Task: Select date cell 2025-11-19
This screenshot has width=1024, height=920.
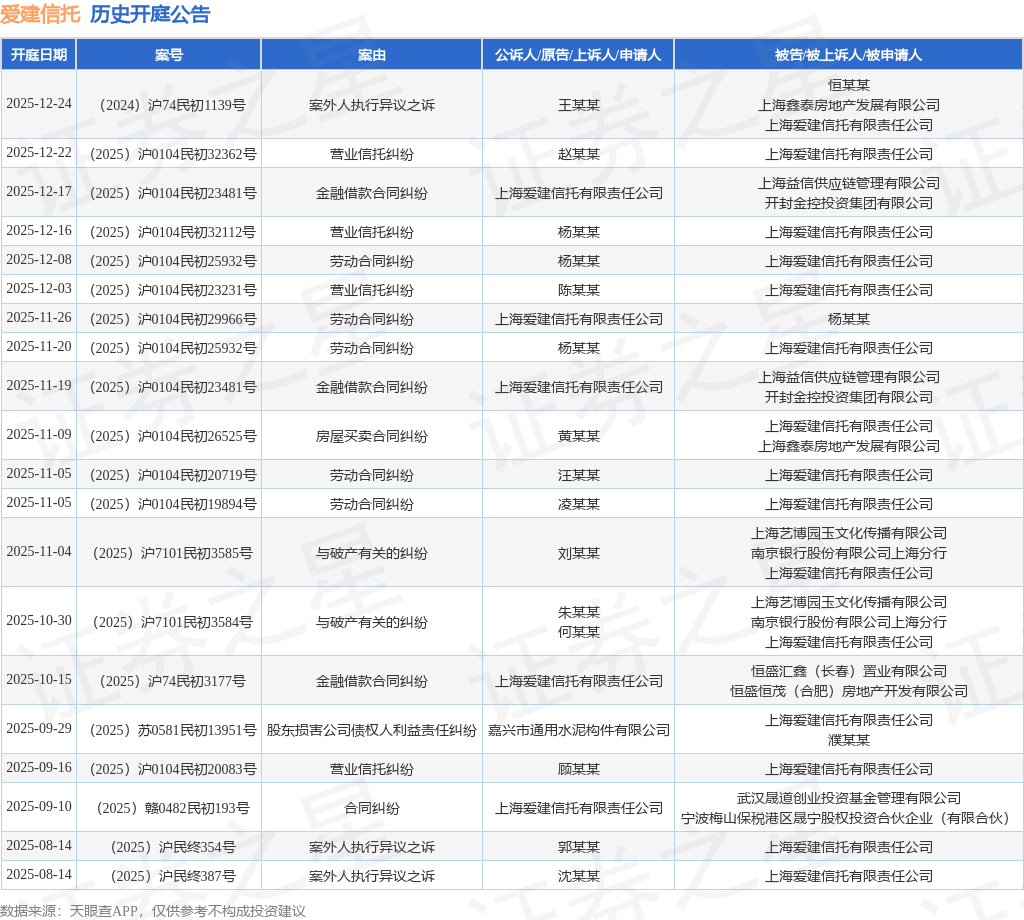Action: tap(39, 386)
